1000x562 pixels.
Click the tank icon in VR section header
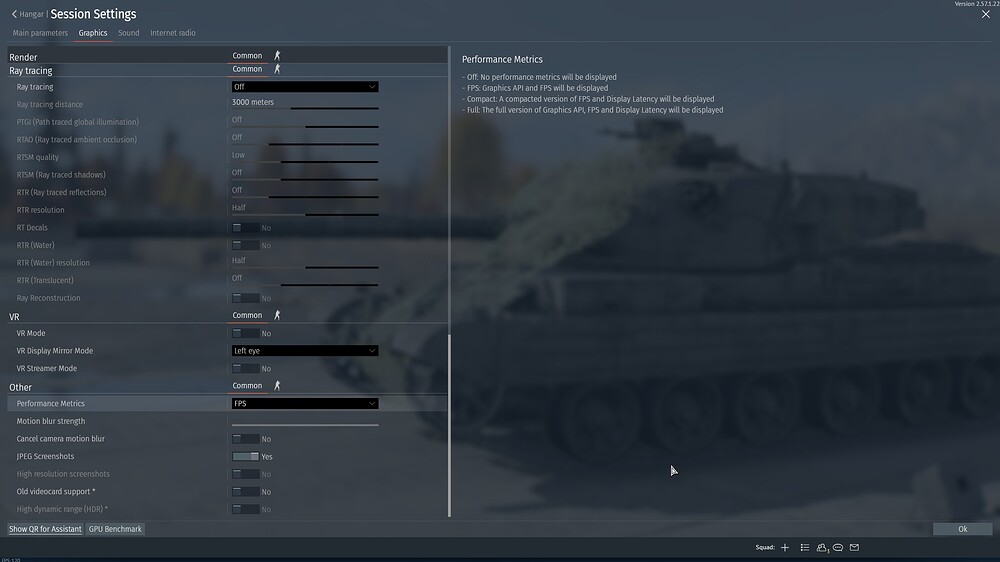(277, 315)
